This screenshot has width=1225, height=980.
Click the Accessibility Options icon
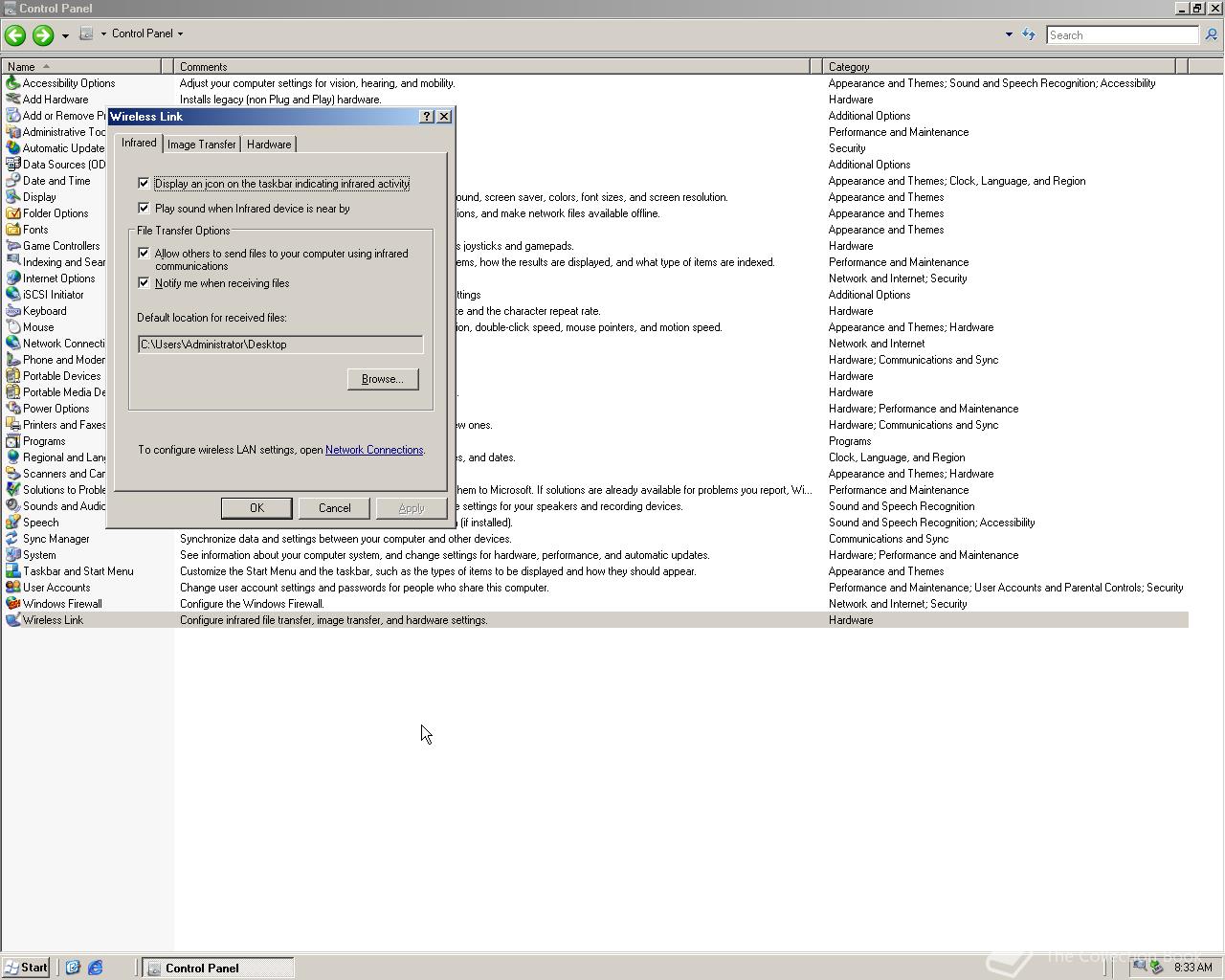tap(12, 83)
